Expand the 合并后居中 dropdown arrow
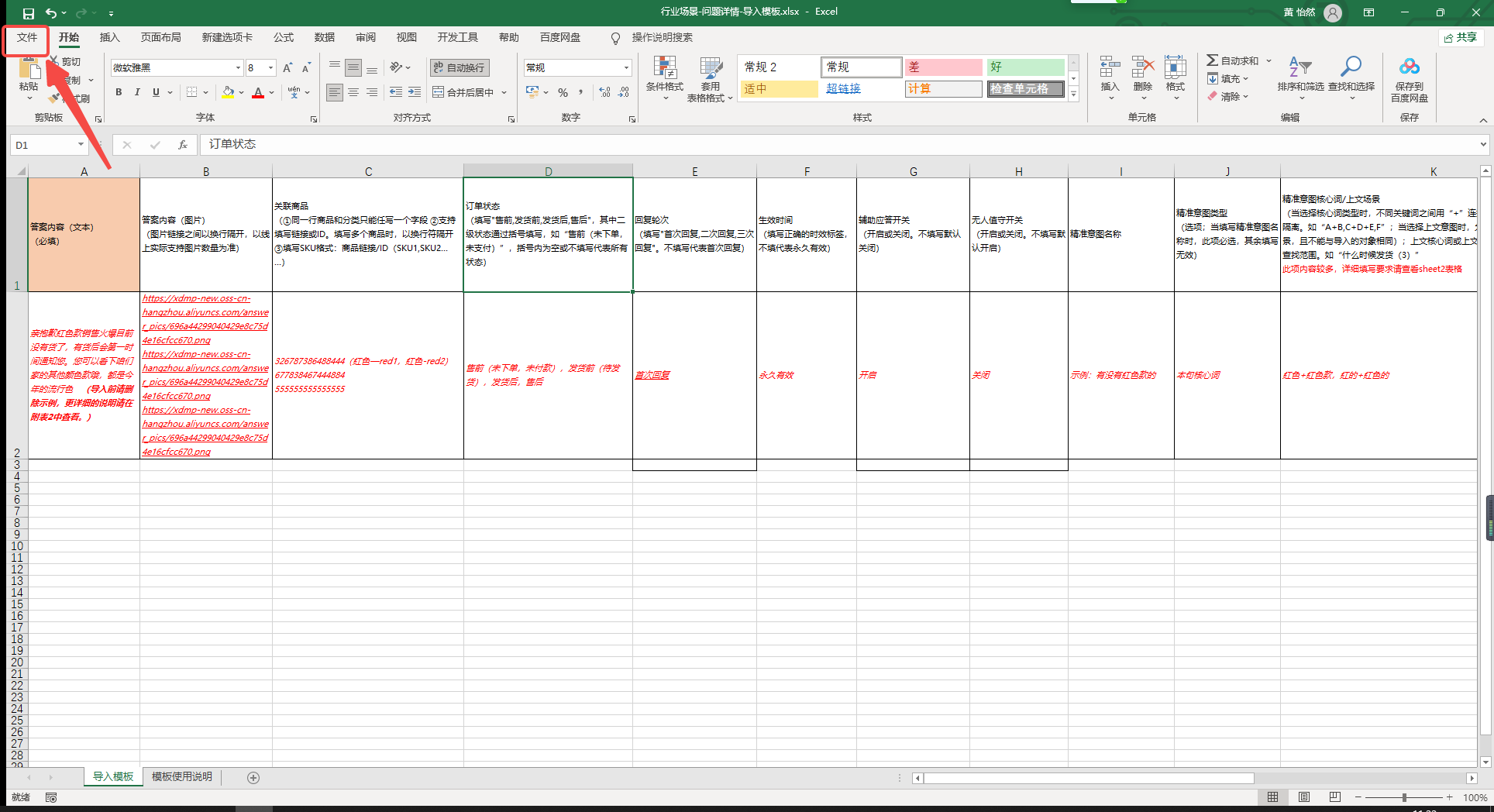Viewport: 1494px width, 812px height. (504, 92)
